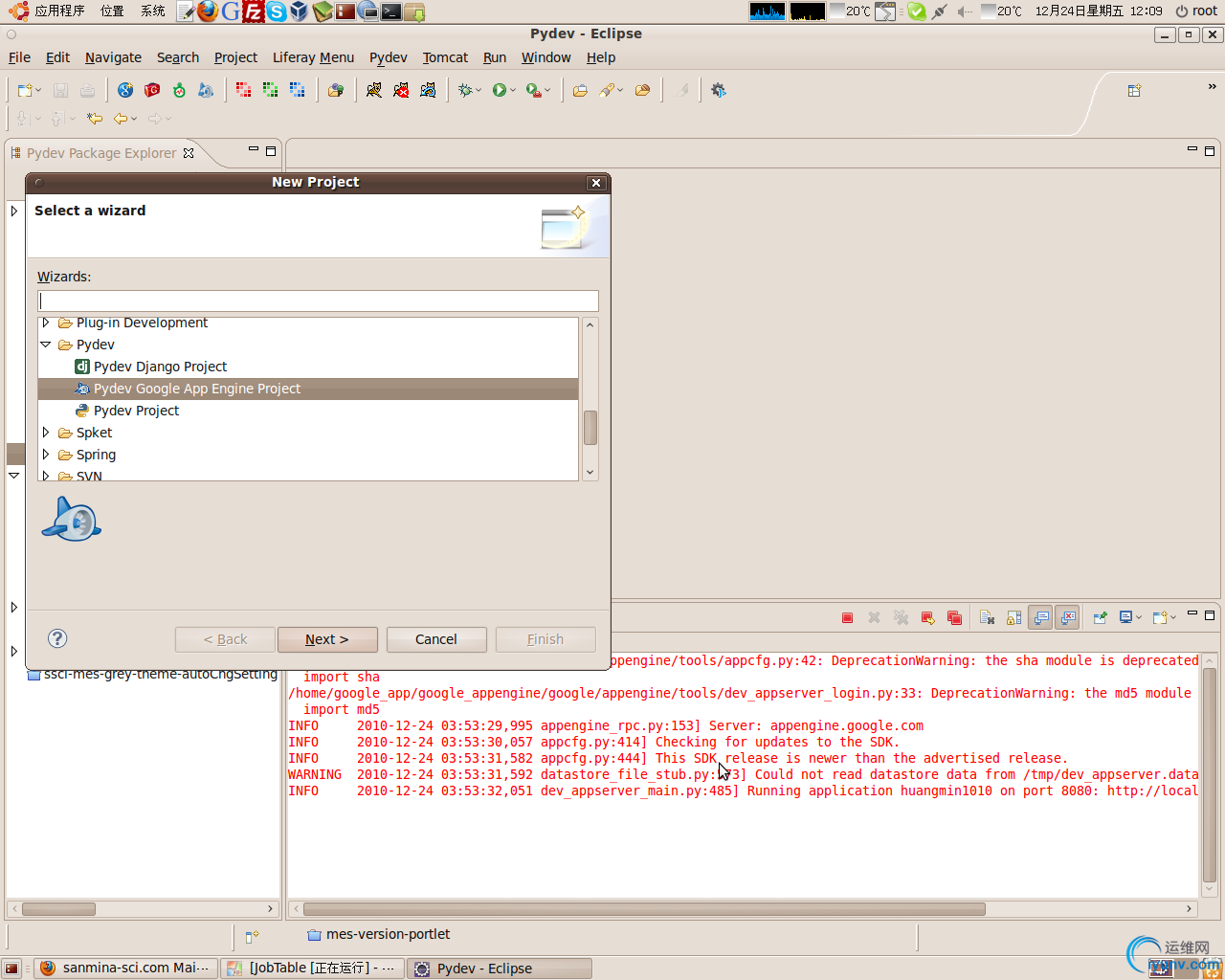Open the Tomcat menu
The height and width of the screenshot is (980, 1225).
tap(445, 57)
